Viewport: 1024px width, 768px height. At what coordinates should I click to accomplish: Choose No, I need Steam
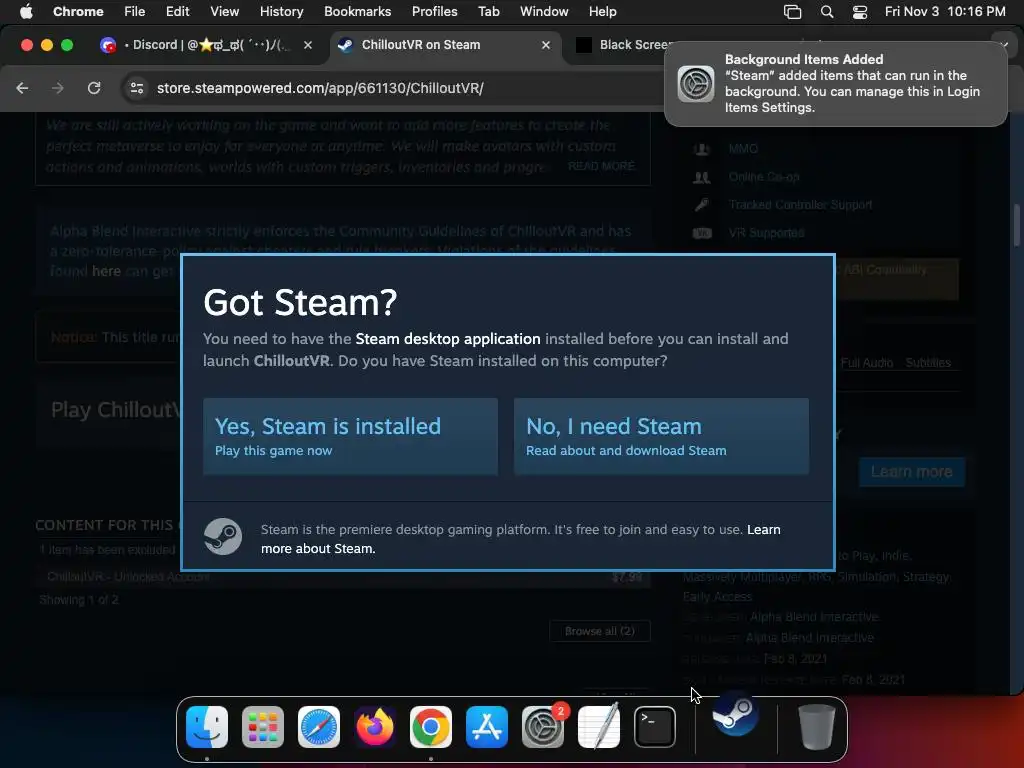(661, 436)
